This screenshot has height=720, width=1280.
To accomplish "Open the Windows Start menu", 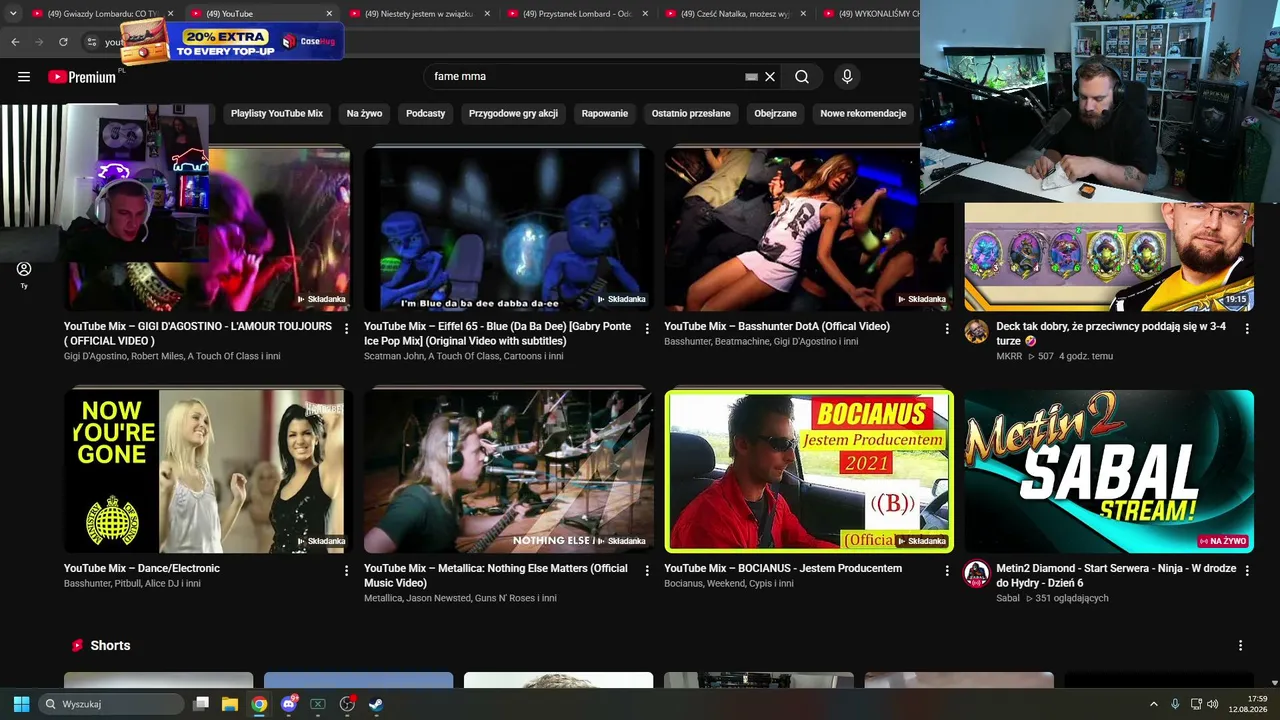I will point(21,704).
